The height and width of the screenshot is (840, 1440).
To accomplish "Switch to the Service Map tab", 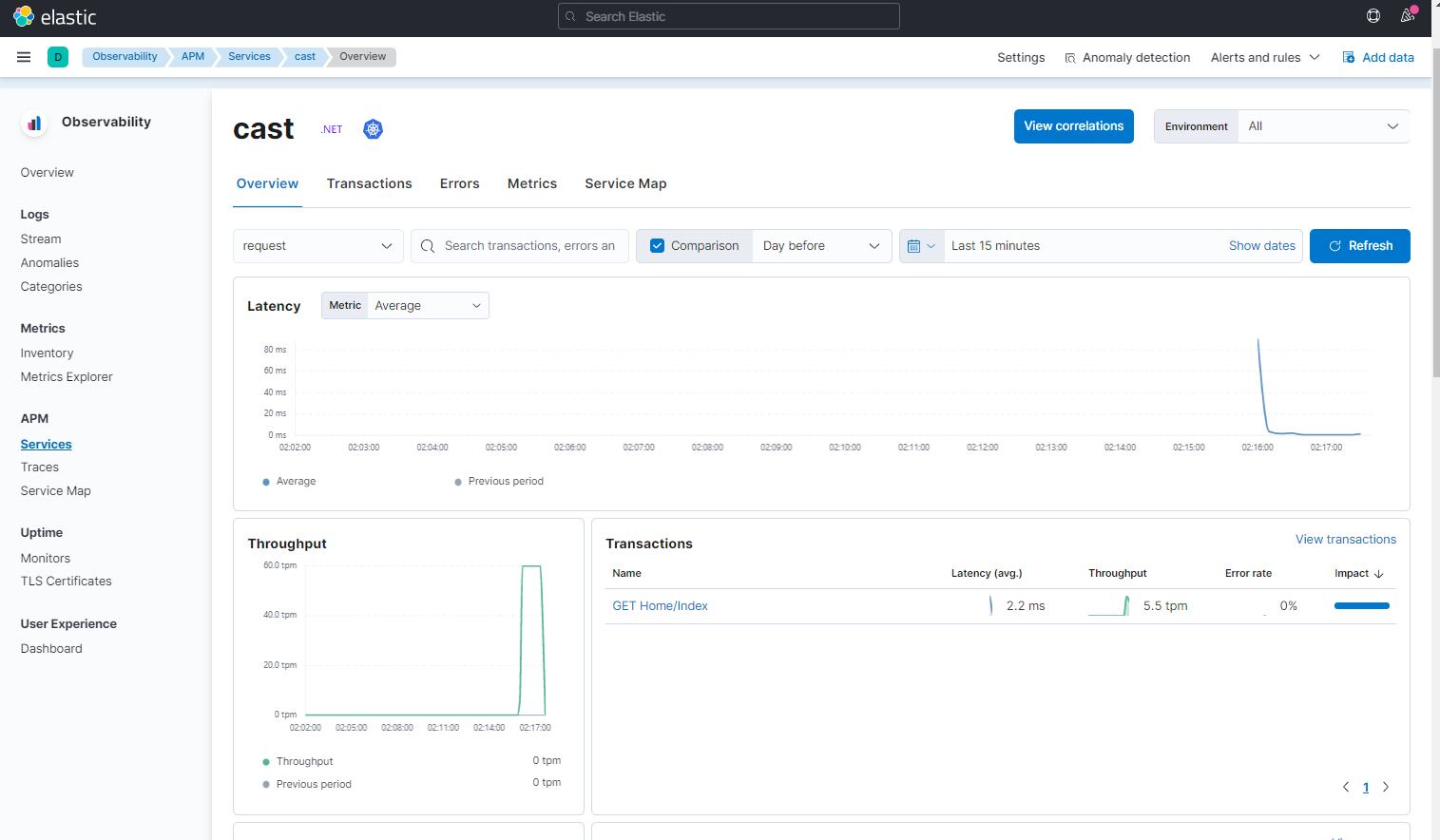I will tap(625, 184).
